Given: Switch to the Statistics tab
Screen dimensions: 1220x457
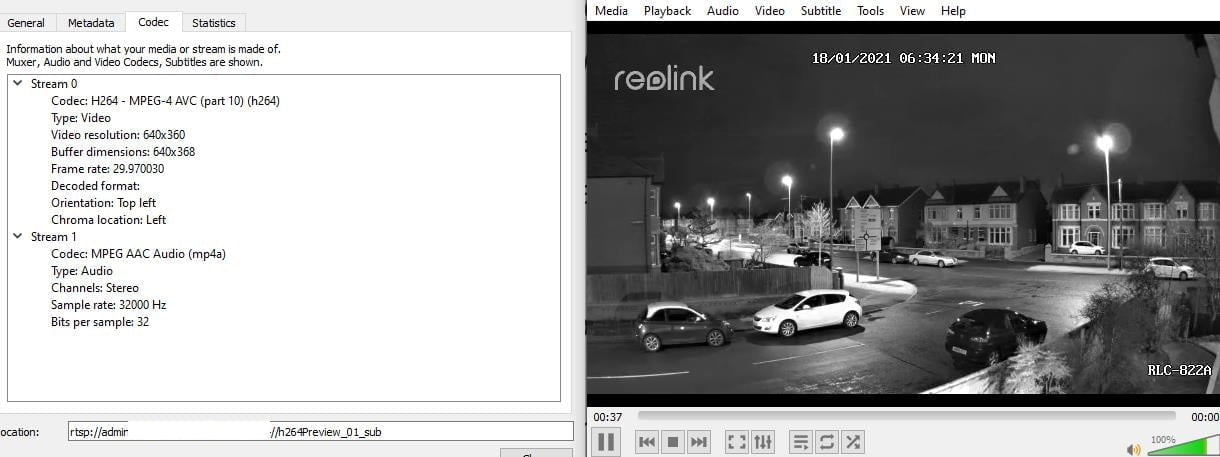Looking at the screenshot, I should [213, 22].
